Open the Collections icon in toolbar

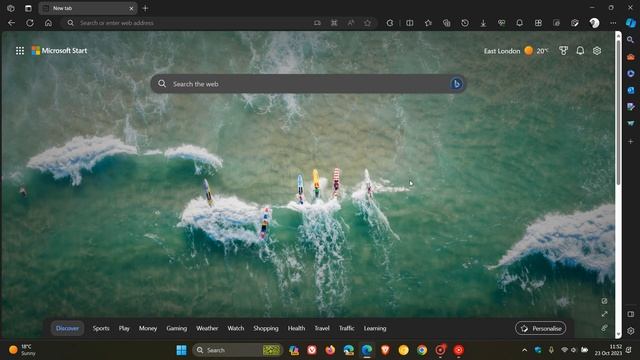[447, 23]
